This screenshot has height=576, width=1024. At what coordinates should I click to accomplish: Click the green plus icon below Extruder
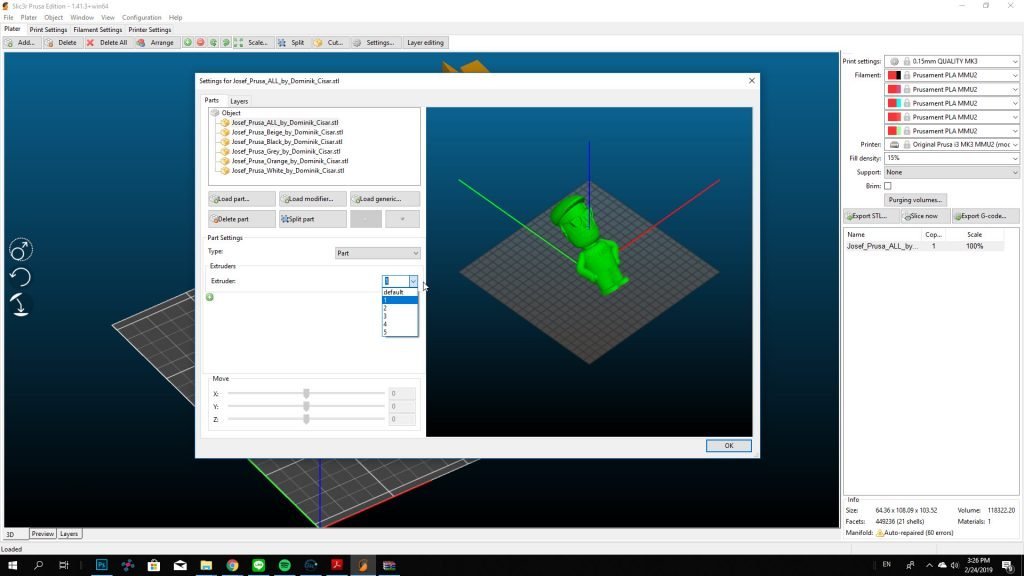click(210, 297)
